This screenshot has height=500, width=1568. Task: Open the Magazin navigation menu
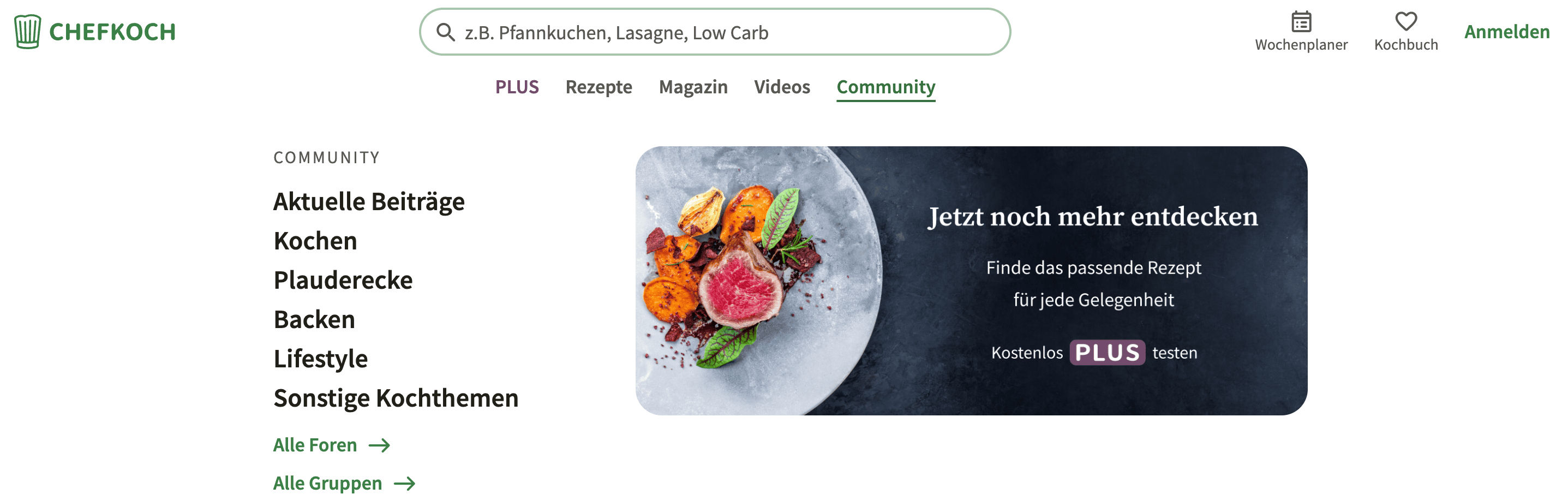click(x=693, y=87)
